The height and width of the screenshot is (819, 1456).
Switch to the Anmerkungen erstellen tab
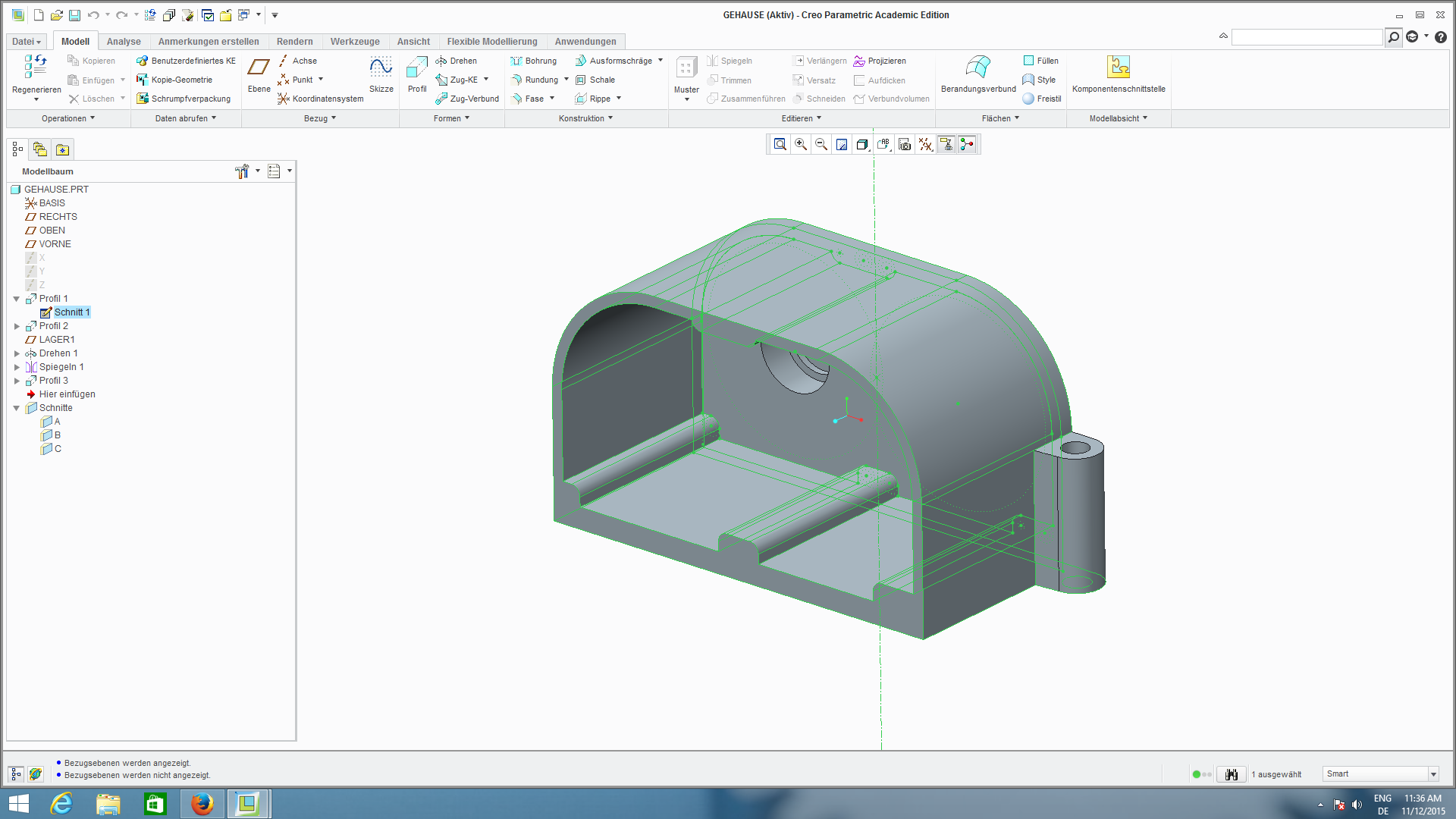pyautogui.click(x=209, y=42)
